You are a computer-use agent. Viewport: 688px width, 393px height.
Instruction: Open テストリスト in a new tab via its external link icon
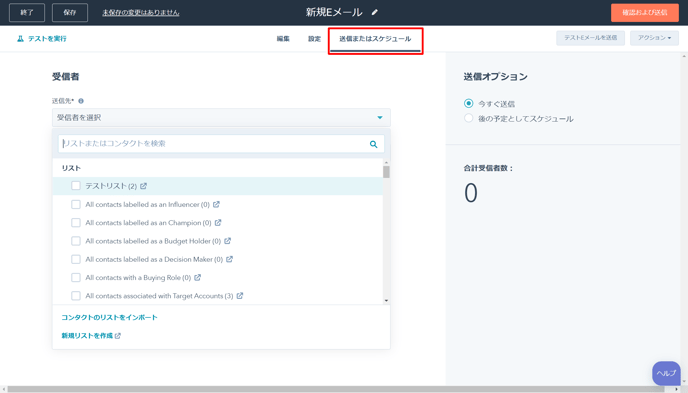(143, 186)
